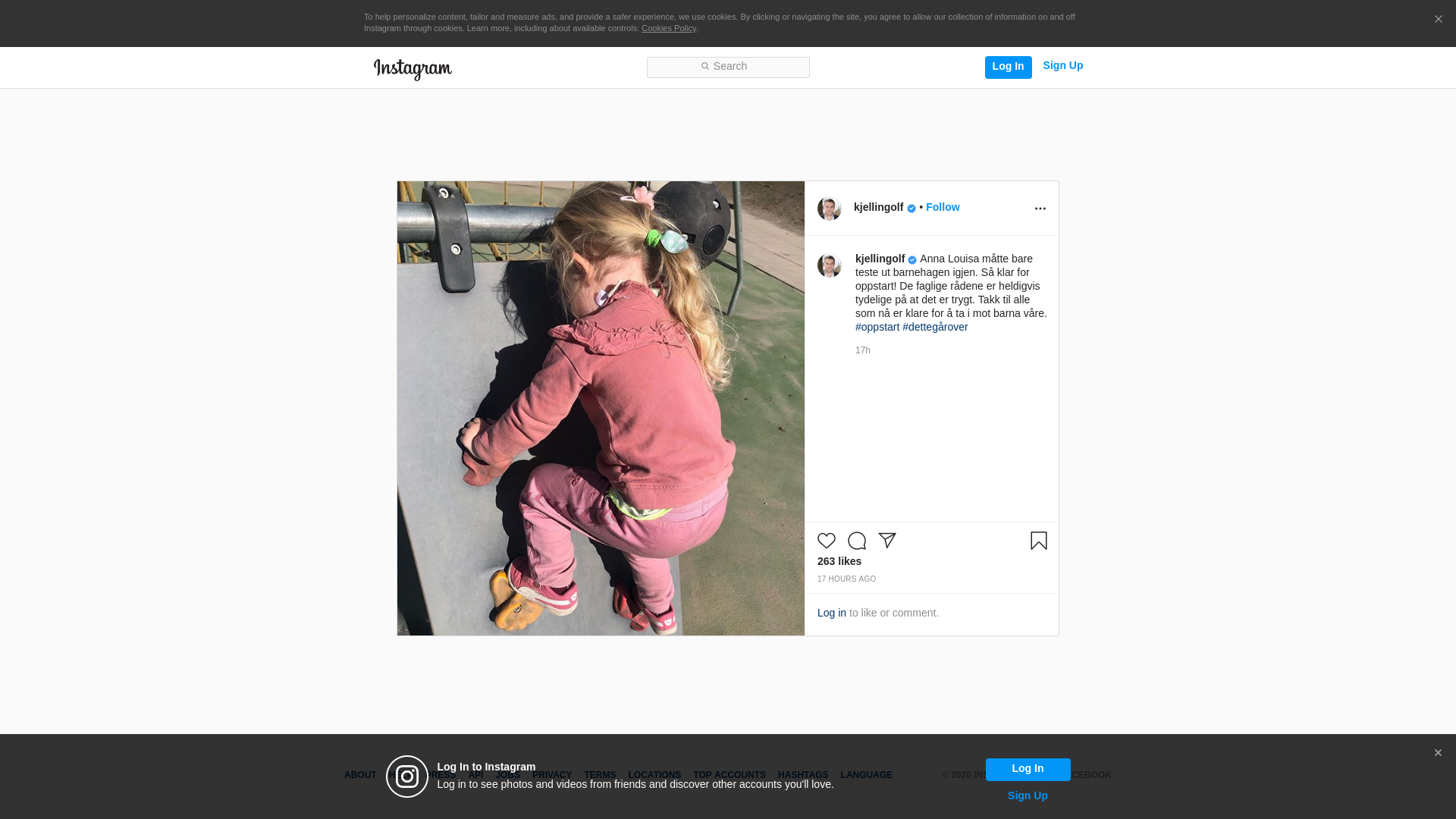Open the #oppstart hashtag
The height and width of the screenshot is (819, 1456).
click(x=877, y=327)
